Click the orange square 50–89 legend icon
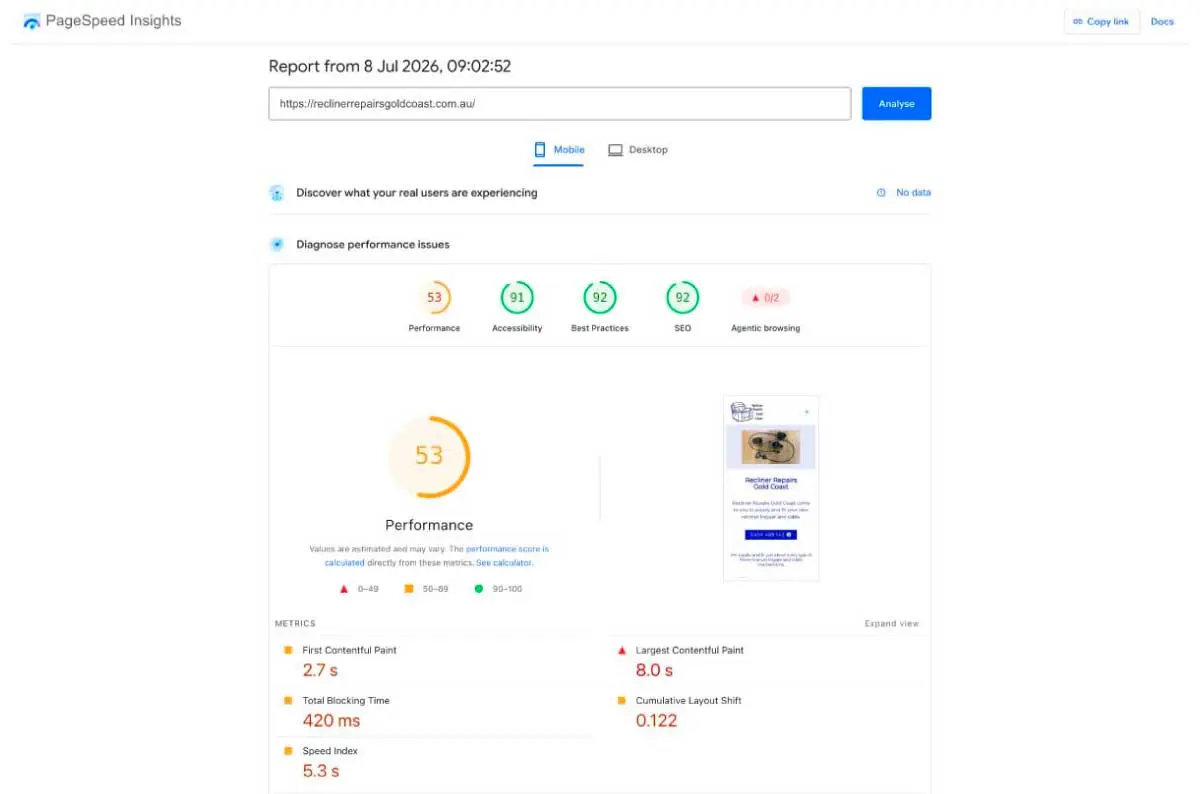 click(408, 589)
